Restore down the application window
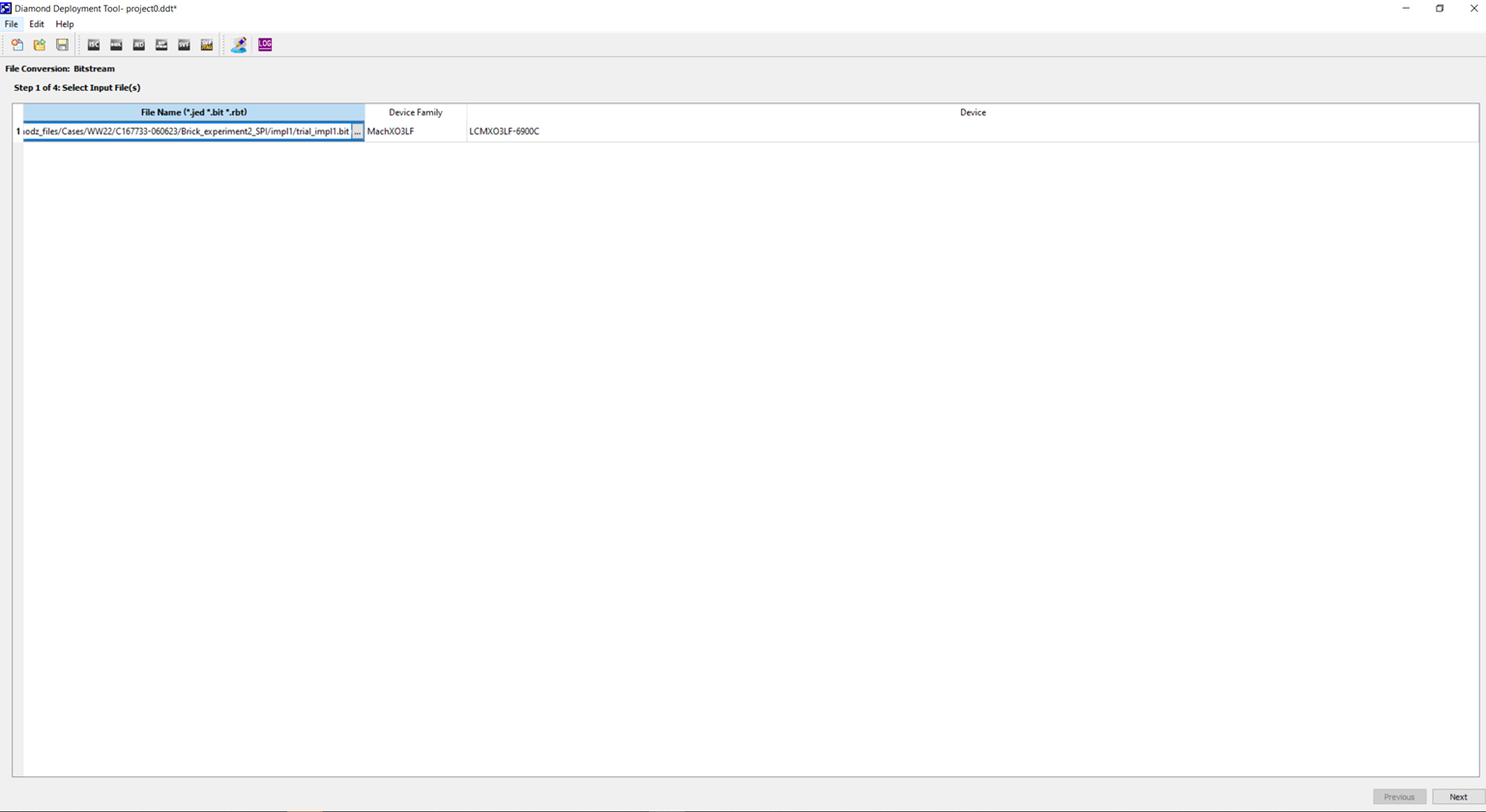The image size is (1486, 812). point(1440,9)
